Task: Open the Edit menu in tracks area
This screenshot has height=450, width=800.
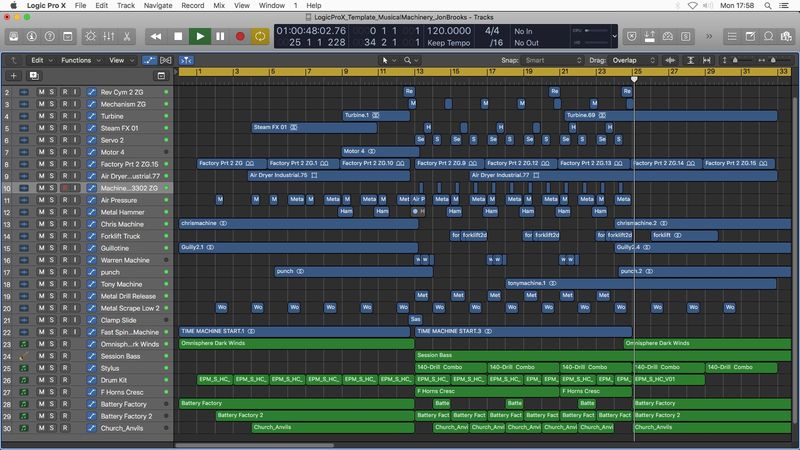Action: (x=41, y=60)
